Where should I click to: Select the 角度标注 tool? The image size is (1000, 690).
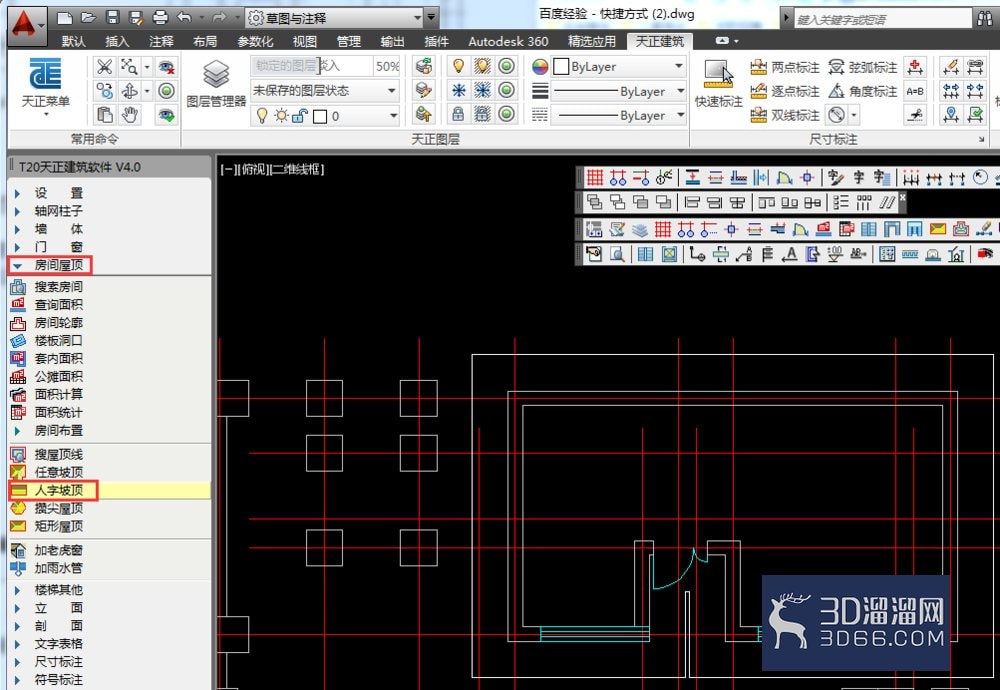pos(863,91)
